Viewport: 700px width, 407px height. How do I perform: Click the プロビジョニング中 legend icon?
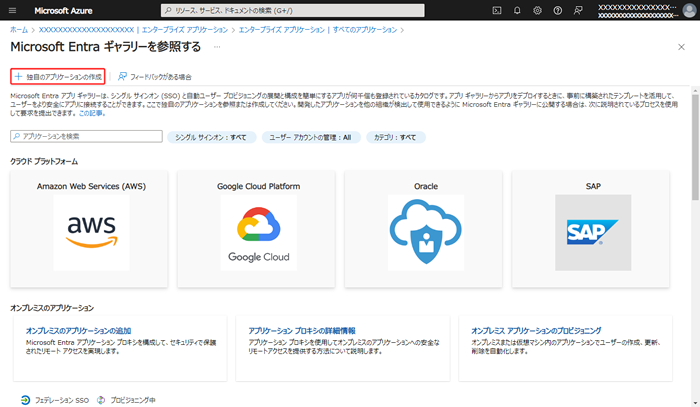[101, 400]
